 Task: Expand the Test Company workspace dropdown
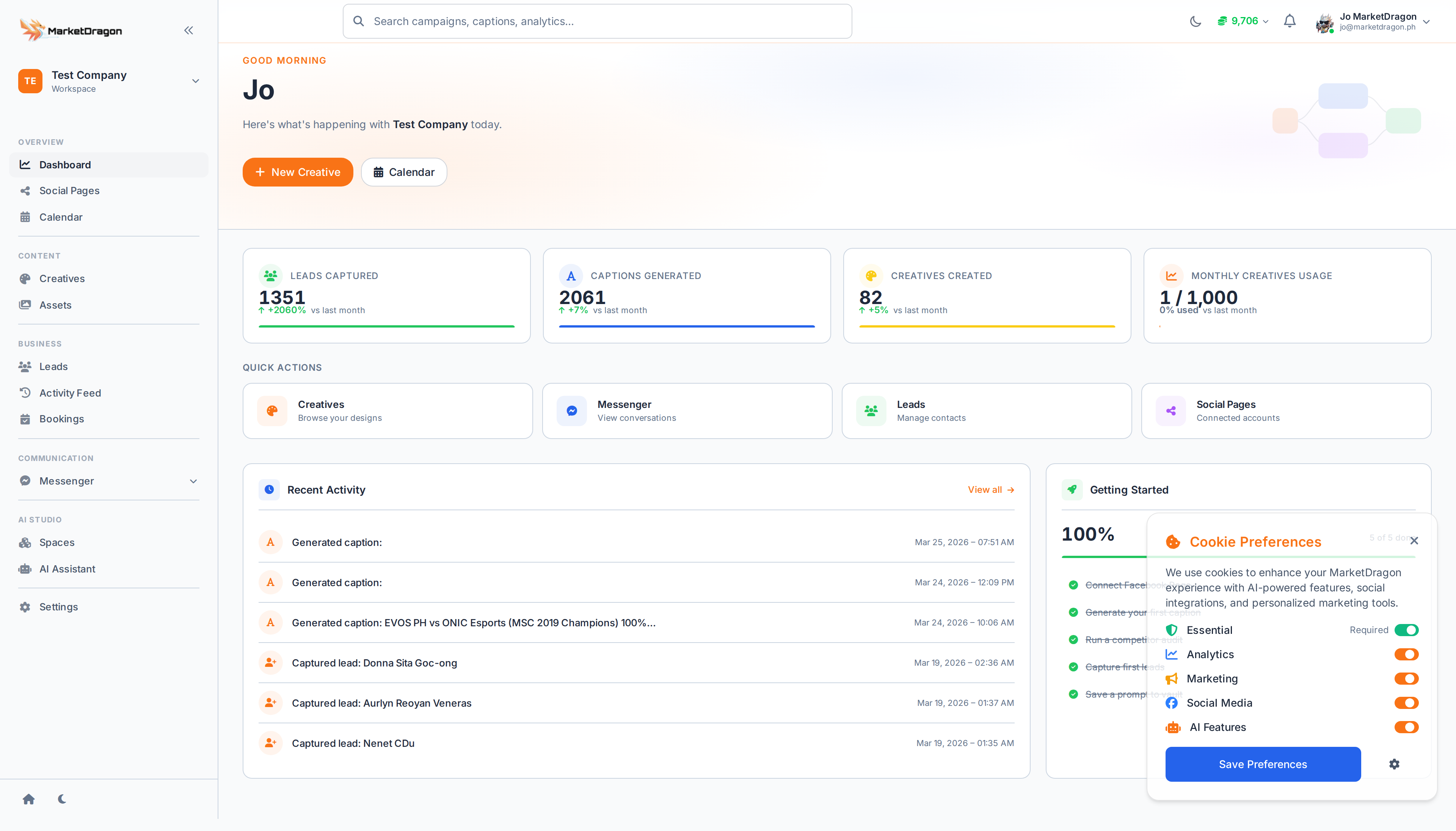coord(195,81)
